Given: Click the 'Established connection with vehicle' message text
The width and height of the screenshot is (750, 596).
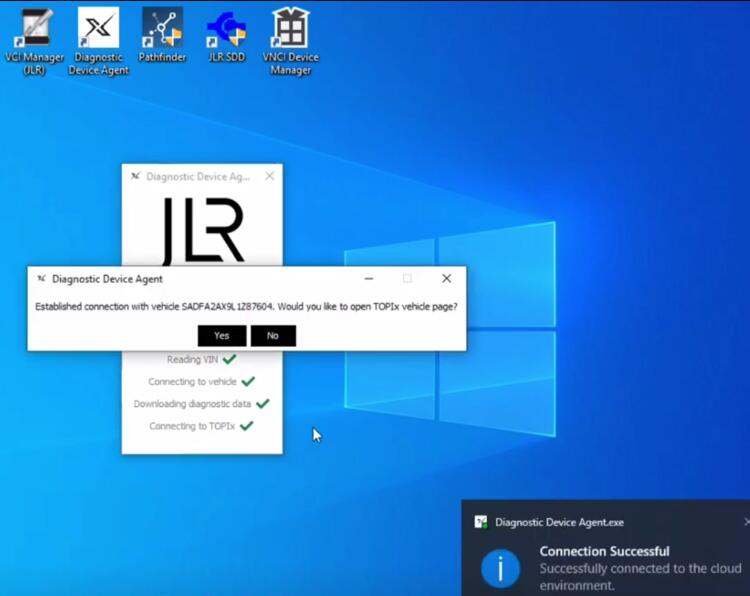Looking at the screenshot, I should click(246, 307).
